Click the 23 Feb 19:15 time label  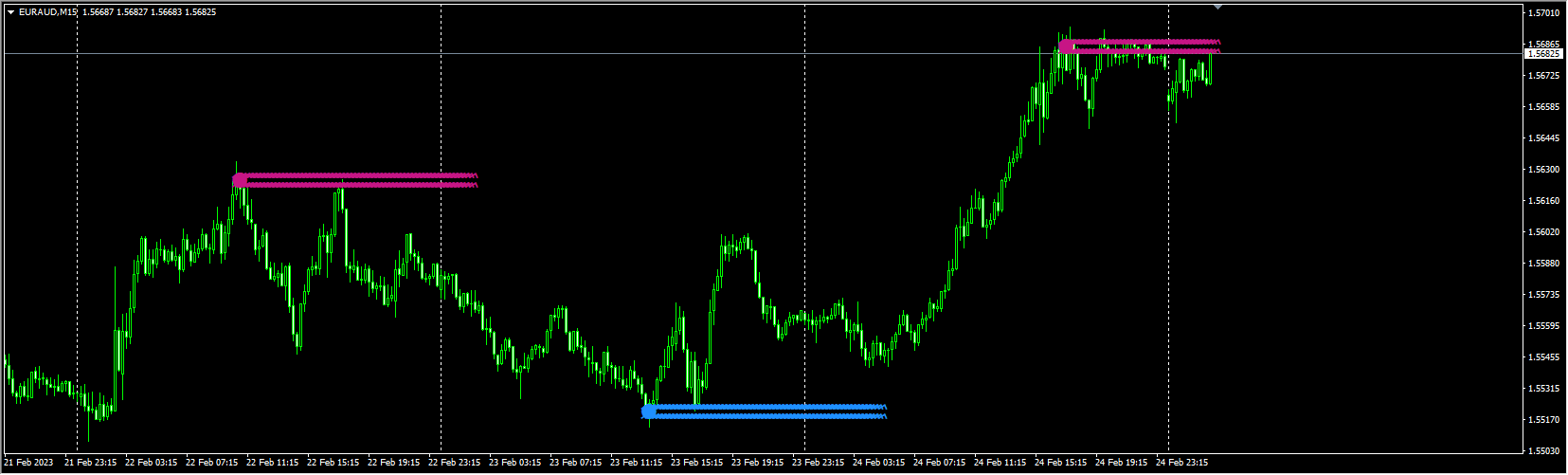pos(758,463)
